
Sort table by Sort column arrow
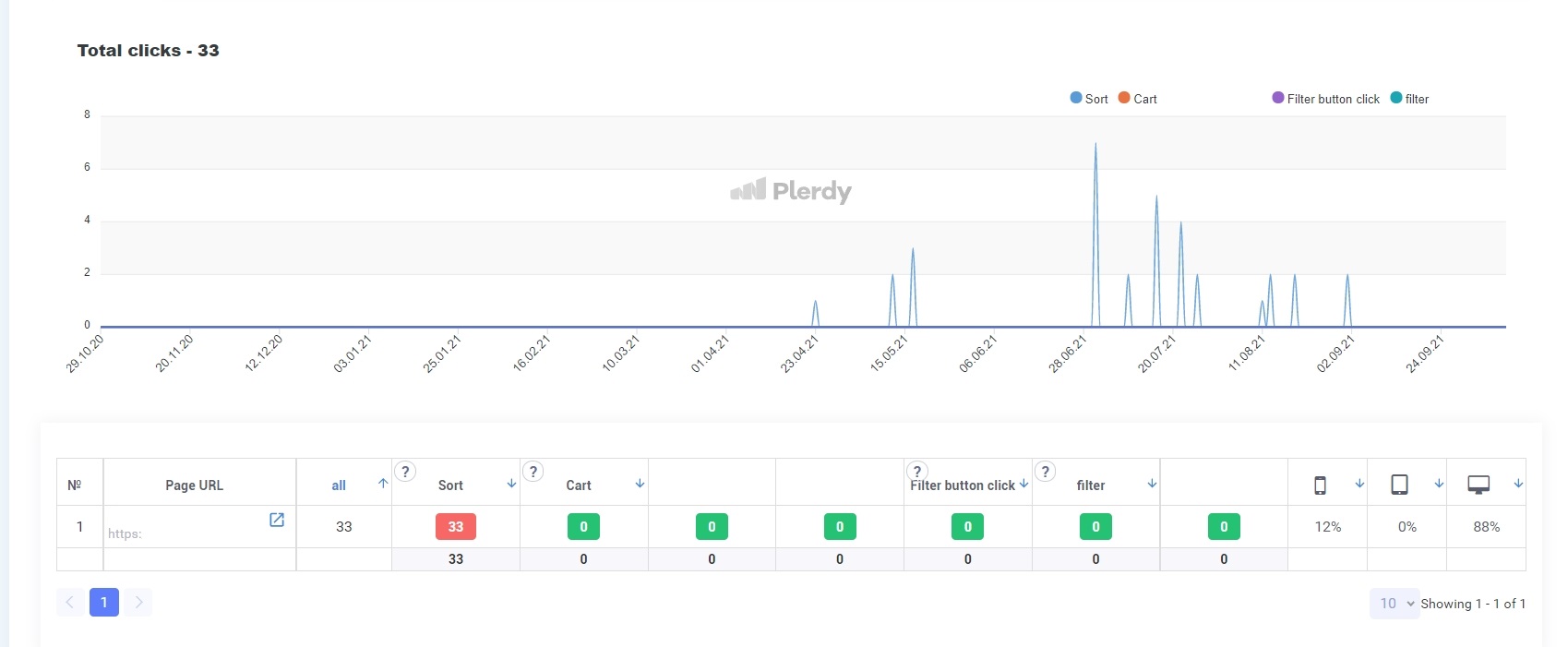[x=511, y=484]
